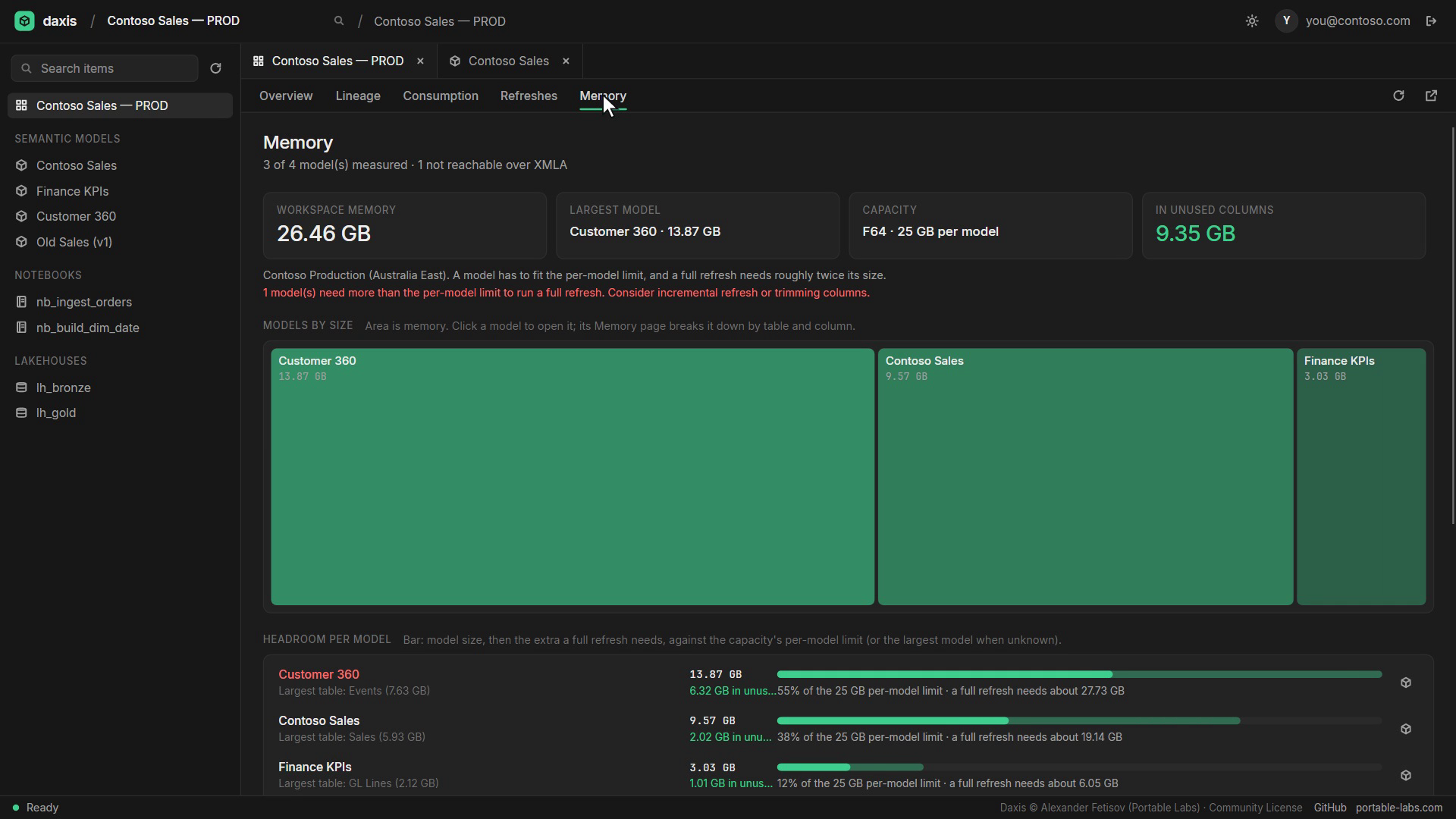Click the user avatar Y icon
Screen dimensions: 1456x819
click(1286, 21)
